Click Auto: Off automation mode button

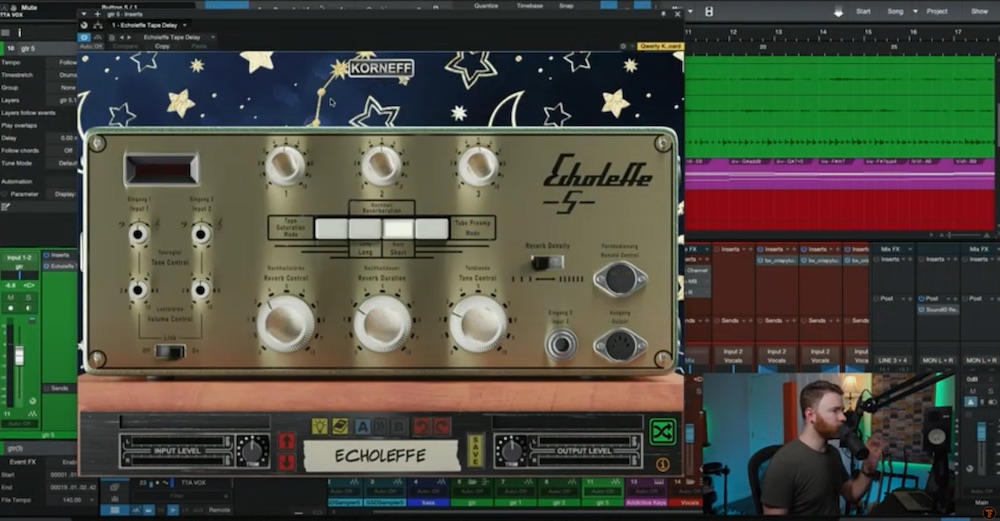(91, 46)
